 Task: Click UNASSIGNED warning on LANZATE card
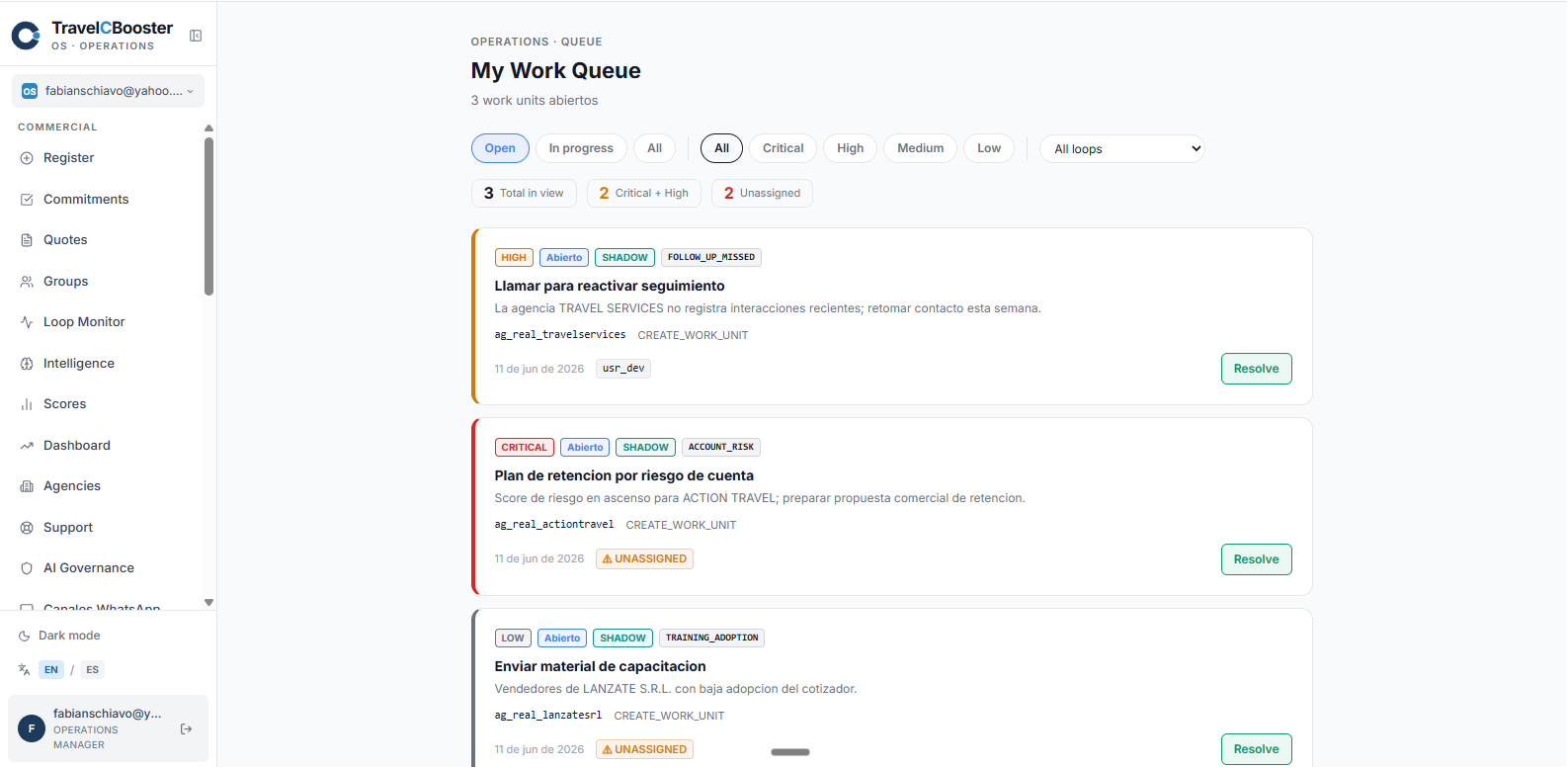point(644,749)
